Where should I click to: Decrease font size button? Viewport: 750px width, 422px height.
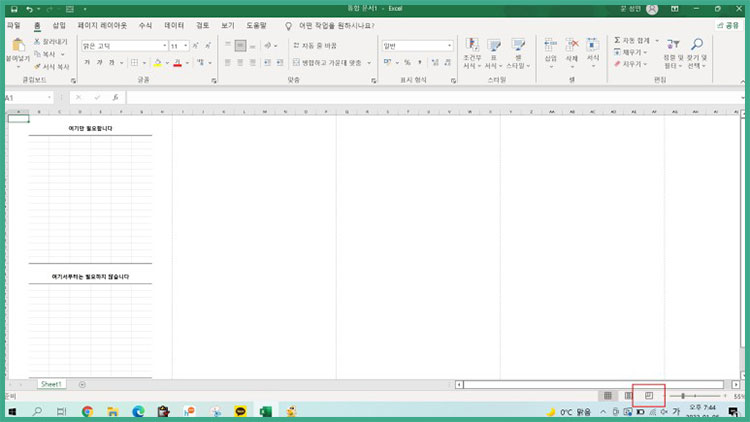tap(208, 46)
